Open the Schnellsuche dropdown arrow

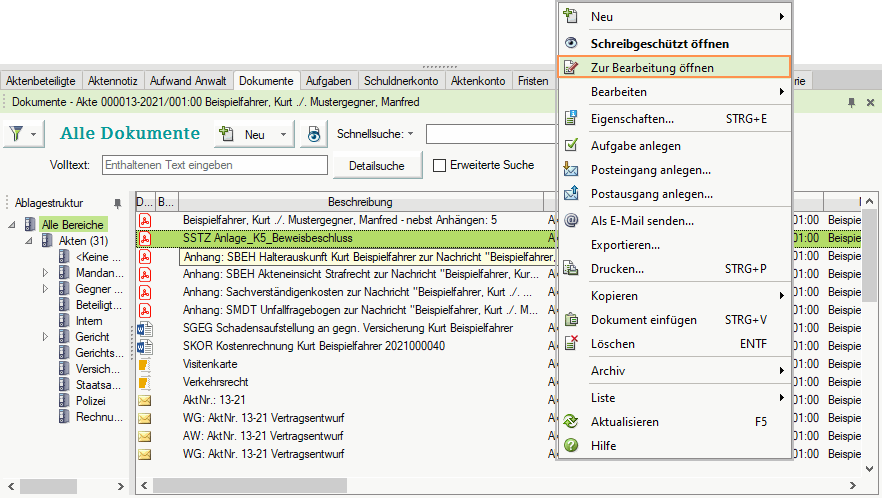coord(408,134)
